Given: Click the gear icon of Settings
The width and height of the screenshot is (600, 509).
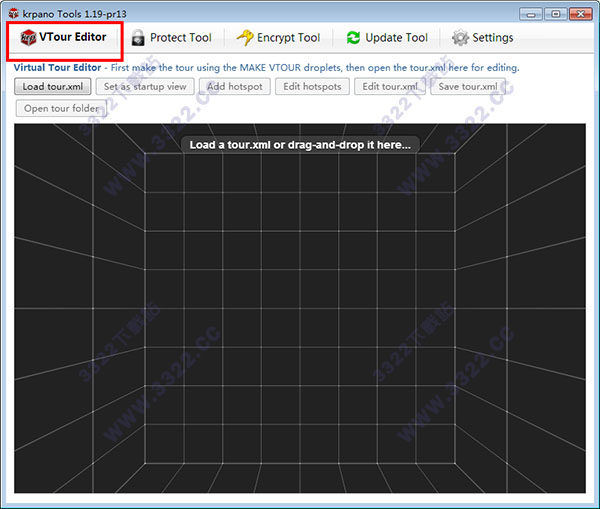Looking at the screenshot, I should [x=460, y=38].
